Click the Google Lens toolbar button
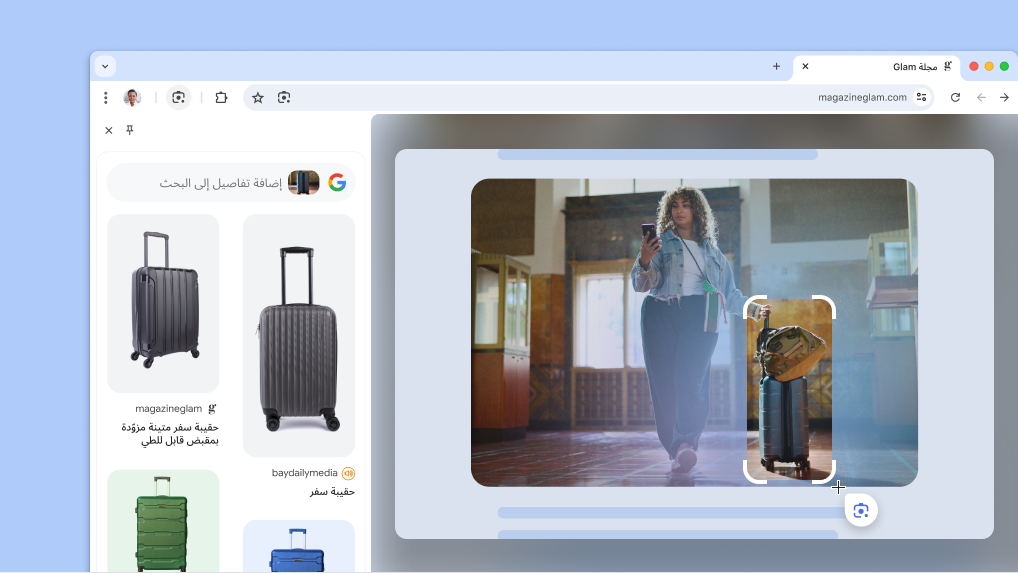 [179, 98]
